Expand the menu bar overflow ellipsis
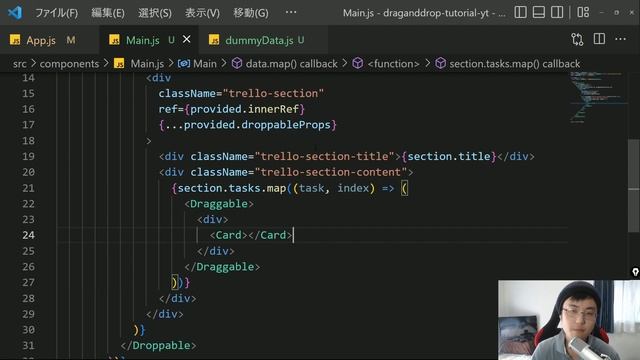Screen dimensions: 640x360 [291, 12]
